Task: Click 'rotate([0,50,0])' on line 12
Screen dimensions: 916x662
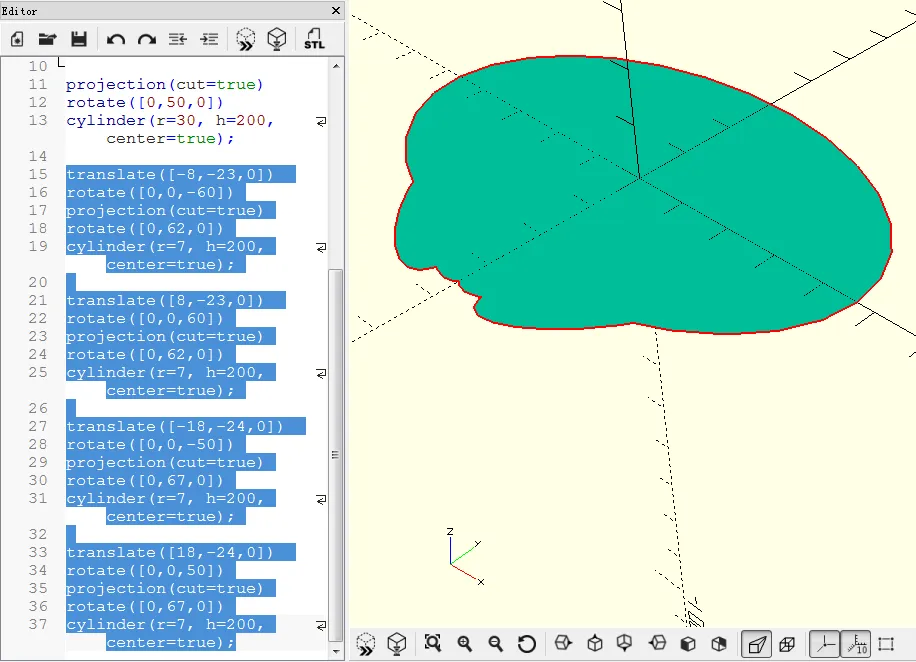Action: 145,102
